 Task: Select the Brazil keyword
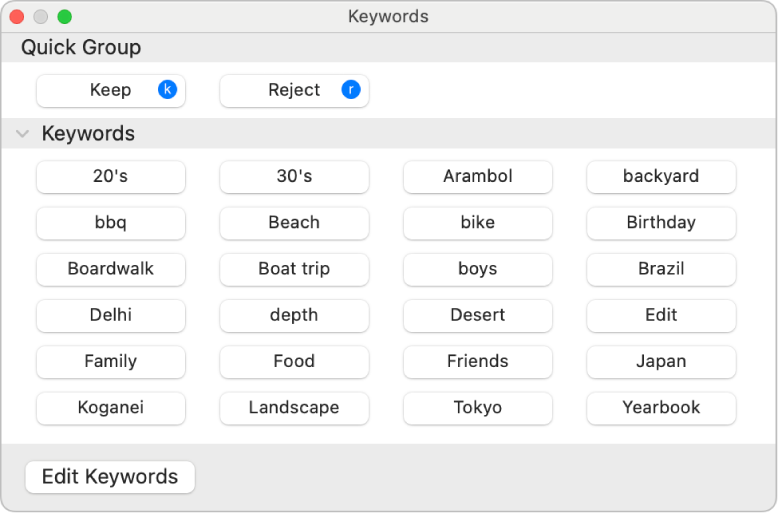[661, 269]
